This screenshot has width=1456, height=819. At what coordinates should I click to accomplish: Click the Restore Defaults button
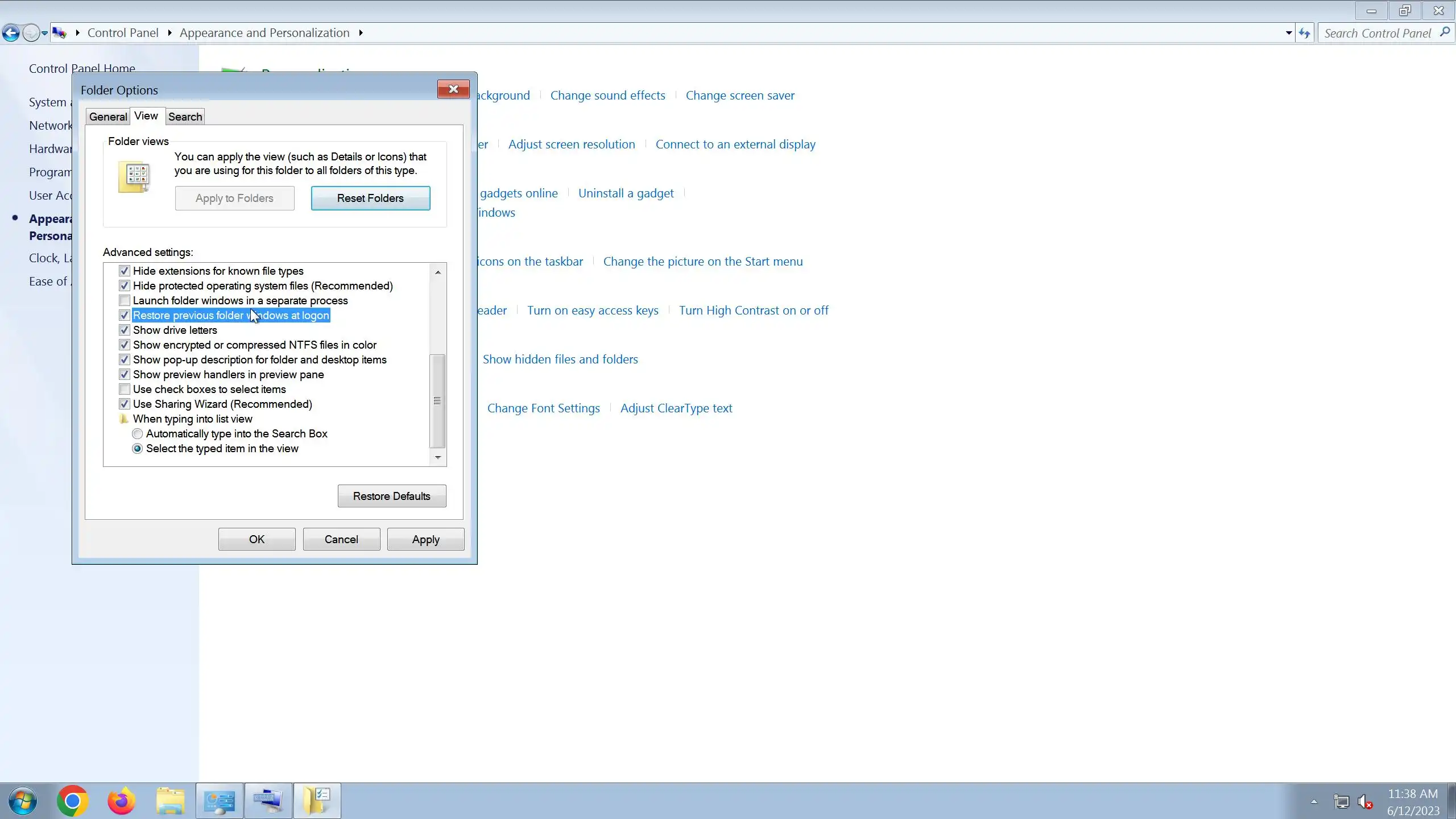point(391,496)
